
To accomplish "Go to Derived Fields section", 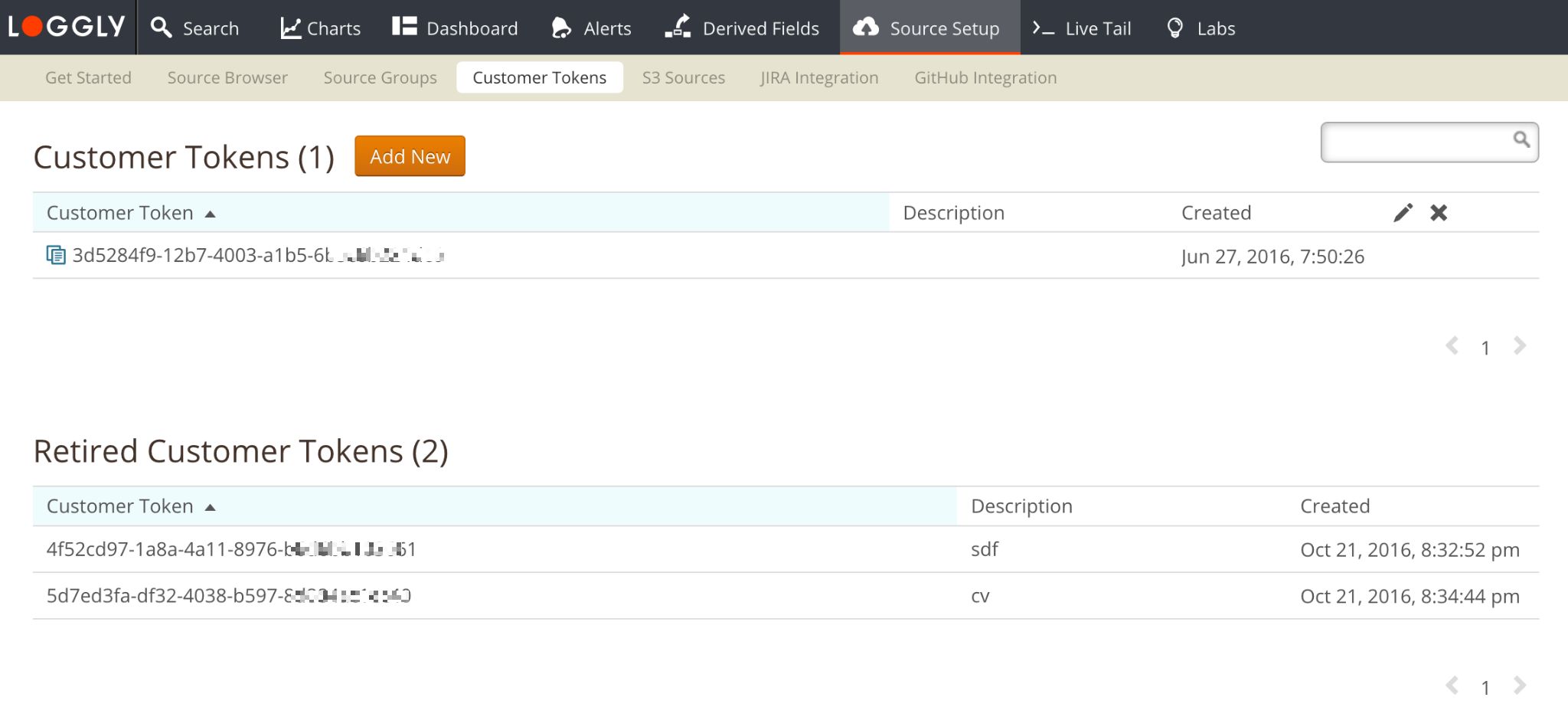I will point(742,28).
